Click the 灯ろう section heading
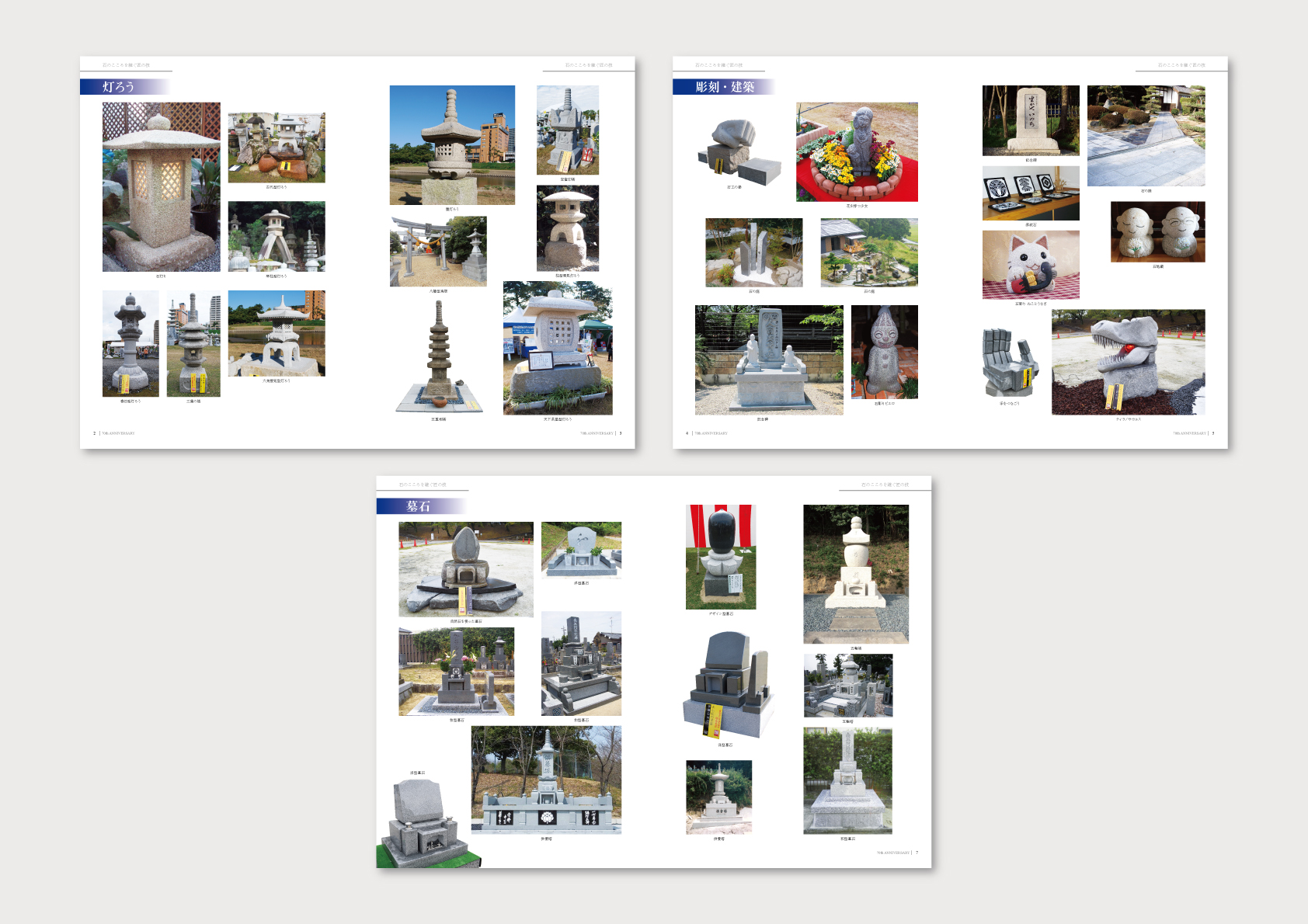 119,87
